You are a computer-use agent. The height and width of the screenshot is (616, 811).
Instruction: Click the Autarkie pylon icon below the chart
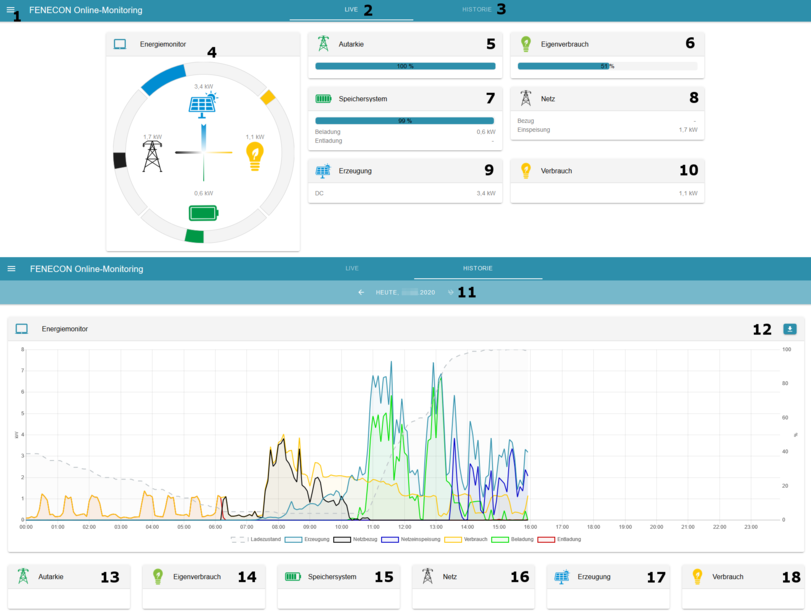point(23,576)
